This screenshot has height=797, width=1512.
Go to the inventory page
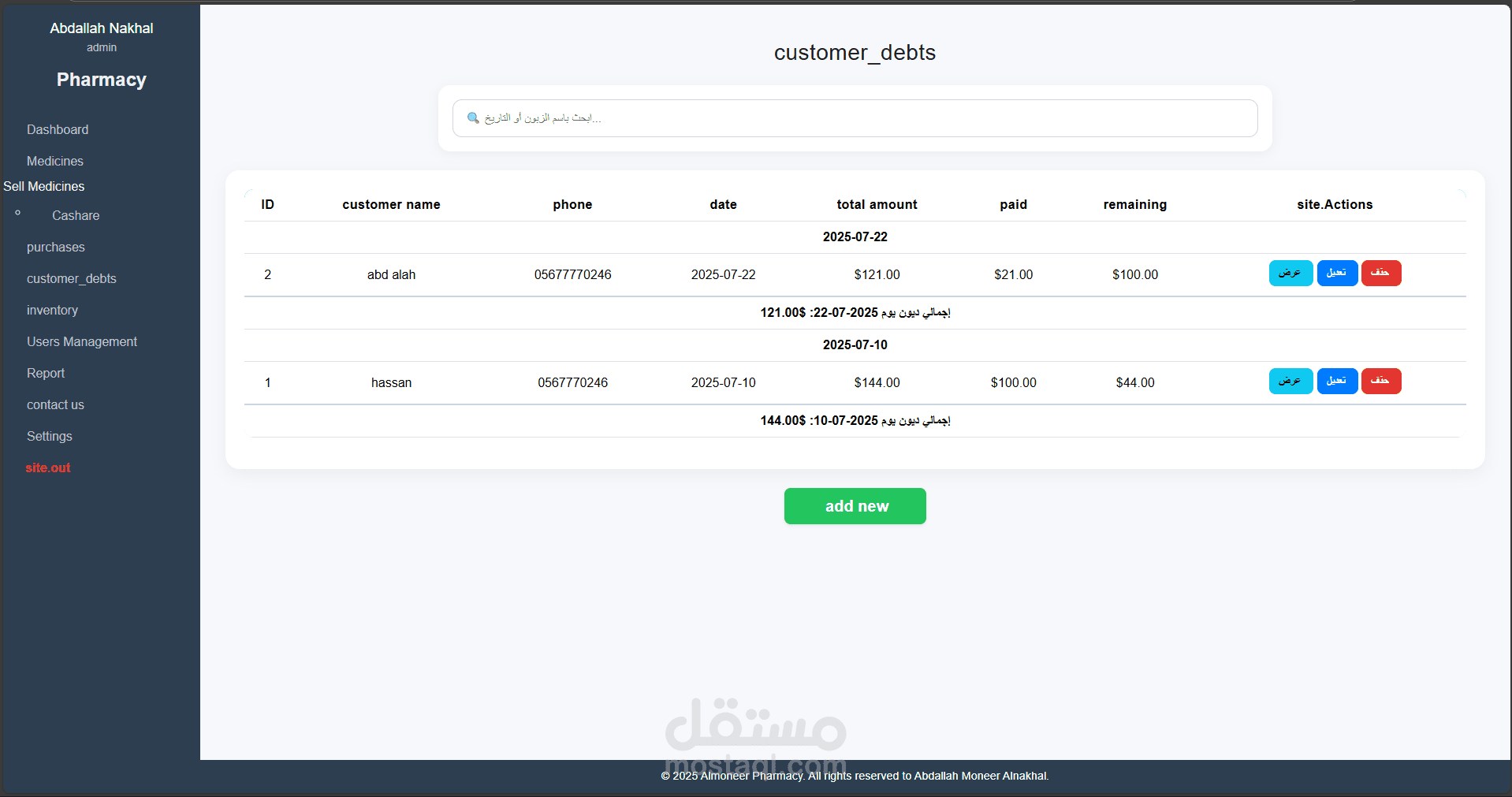coord(52,310)
